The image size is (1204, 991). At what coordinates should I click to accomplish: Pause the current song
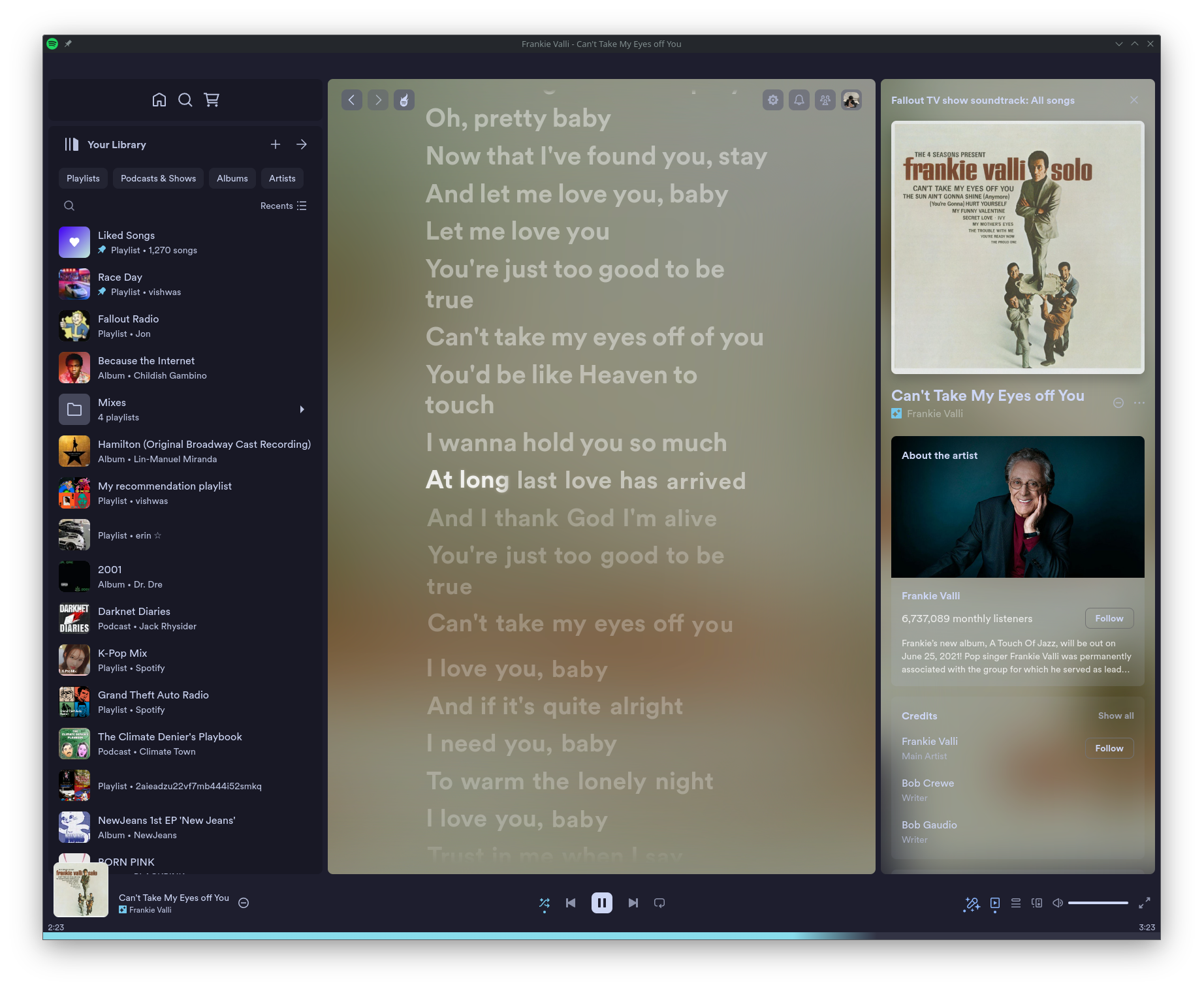(x=602, y=903)
